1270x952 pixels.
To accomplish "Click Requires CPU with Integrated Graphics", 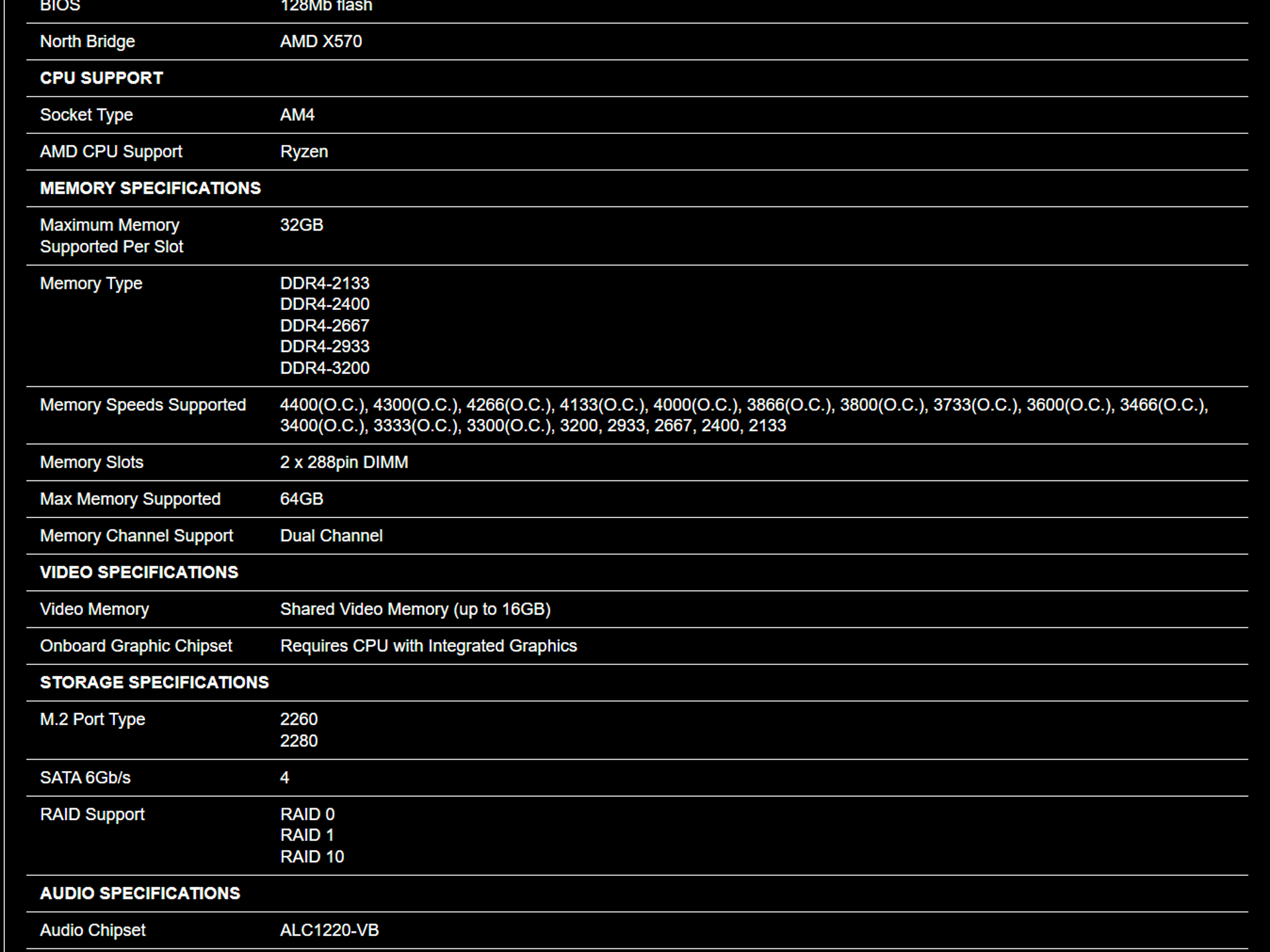I will pos(429,646).
